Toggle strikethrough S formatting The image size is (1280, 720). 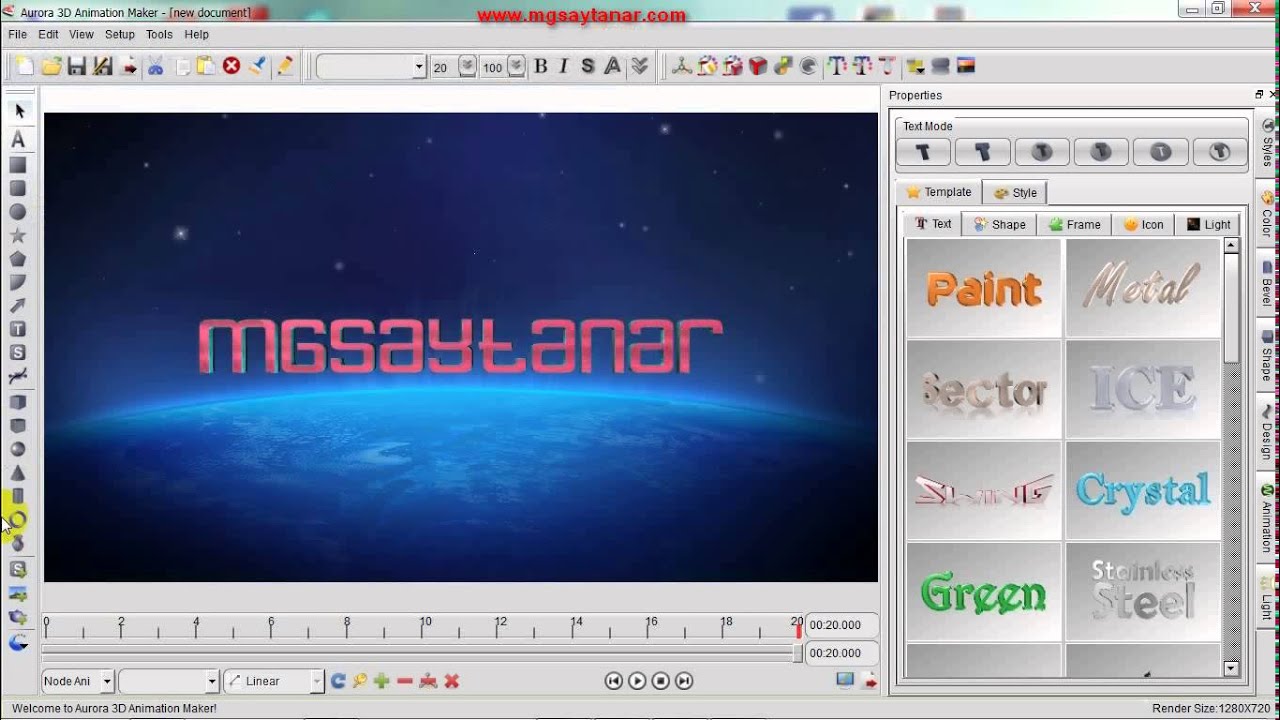(x=588, y=66)
